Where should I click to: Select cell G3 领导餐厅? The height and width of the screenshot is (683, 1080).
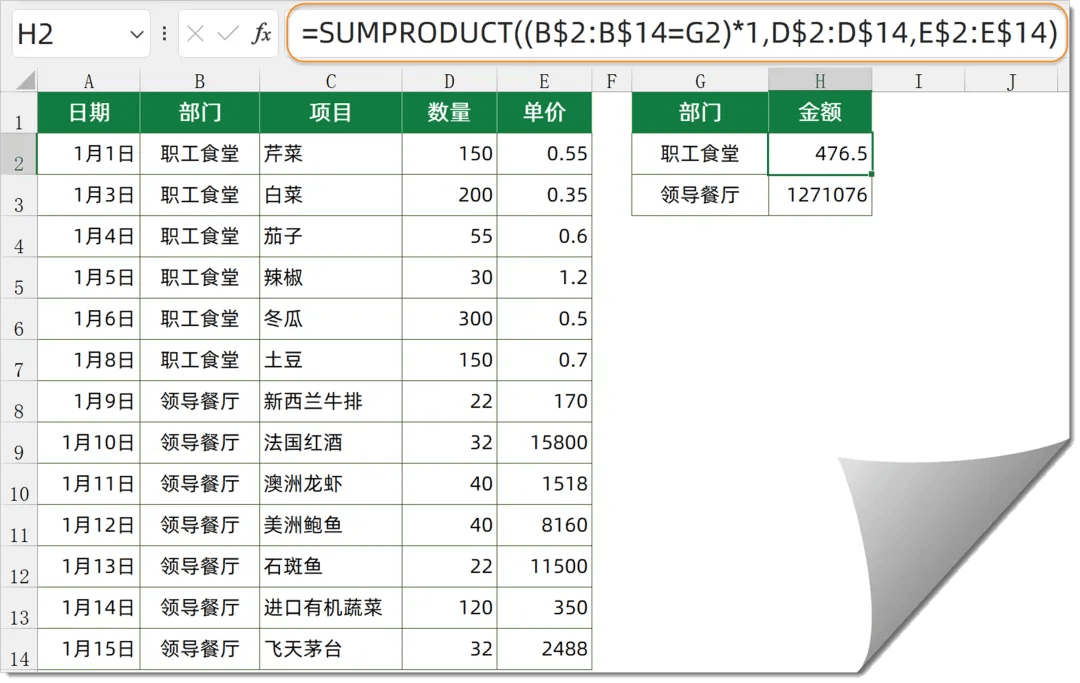(x=700, y=195)
